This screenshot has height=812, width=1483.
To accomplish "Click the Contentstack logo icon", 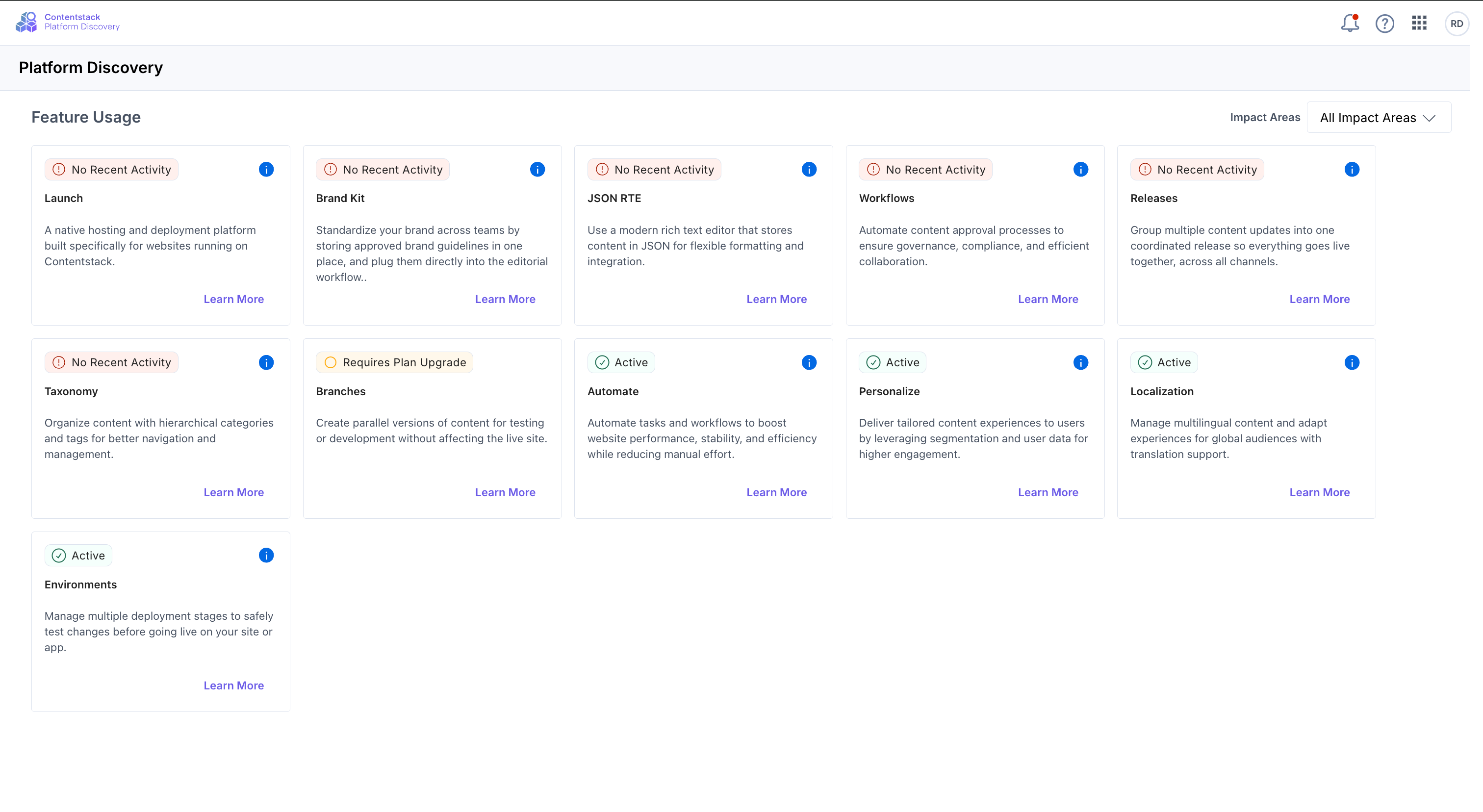I will (26, 22).
